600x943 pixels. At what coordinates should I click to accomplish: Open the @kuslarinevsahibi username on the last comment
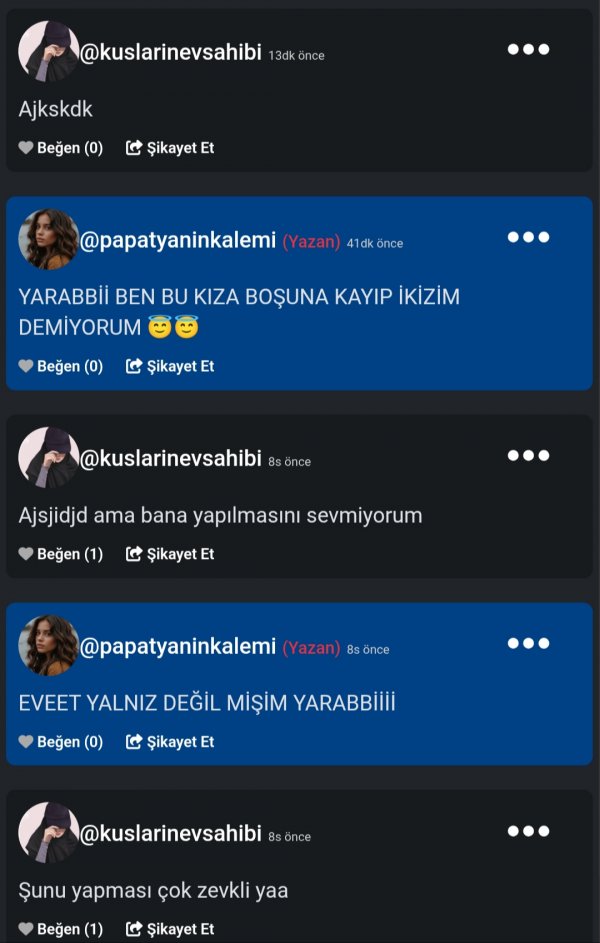[171, 834]
